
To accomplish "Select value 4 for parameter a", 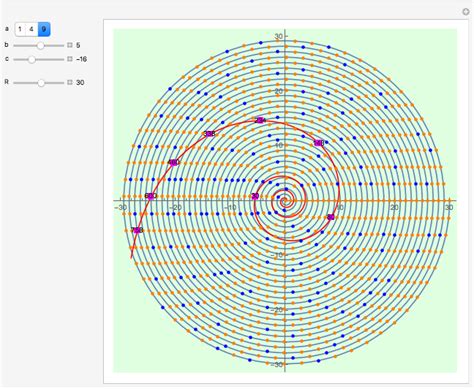I will (31, 29).
